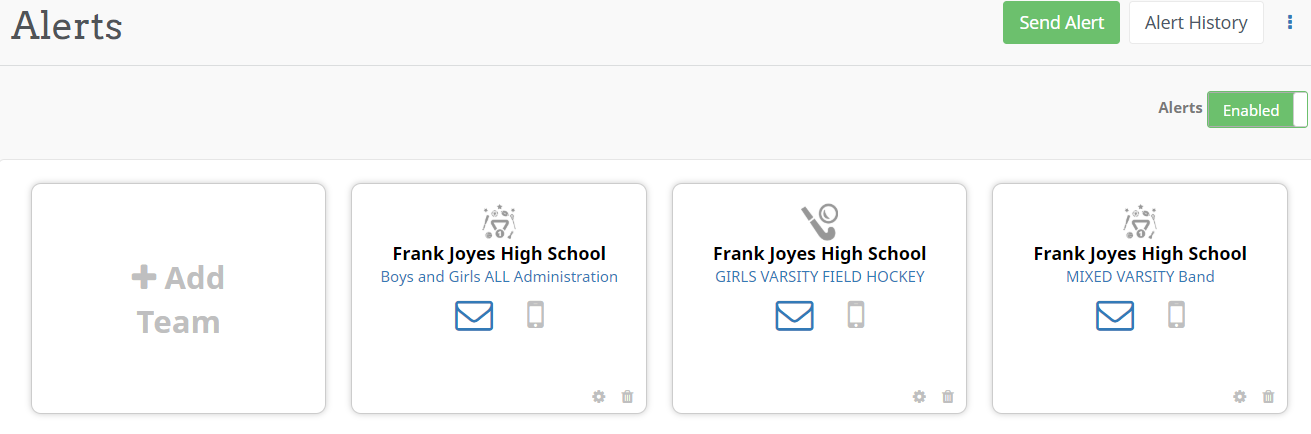The height and width of the screenshot is (434, 1311).
Task: Click mobile phone icon on Administration card
Action: [536, 315]
